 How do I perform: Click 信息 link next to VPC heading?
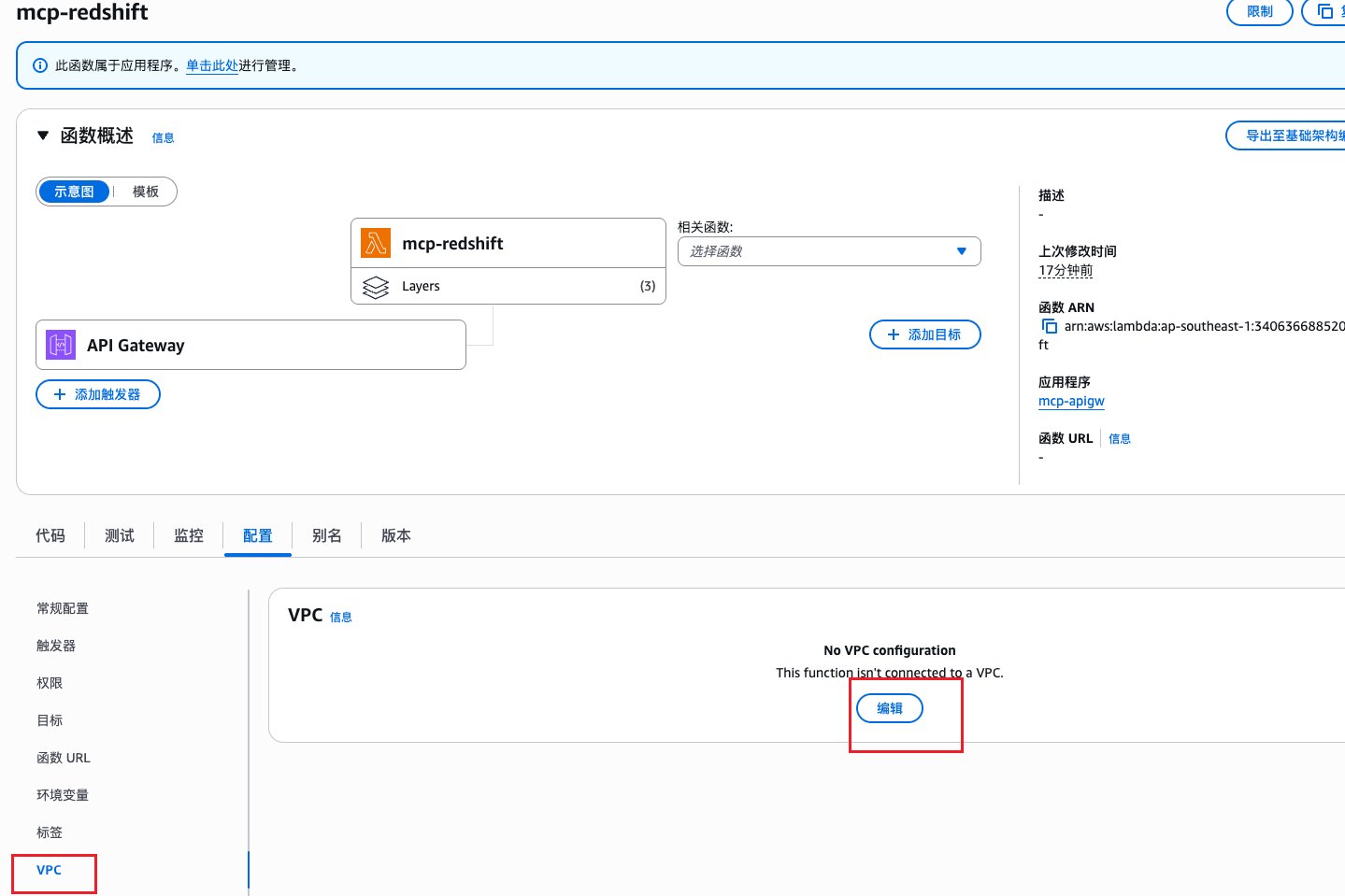[341, 617]
